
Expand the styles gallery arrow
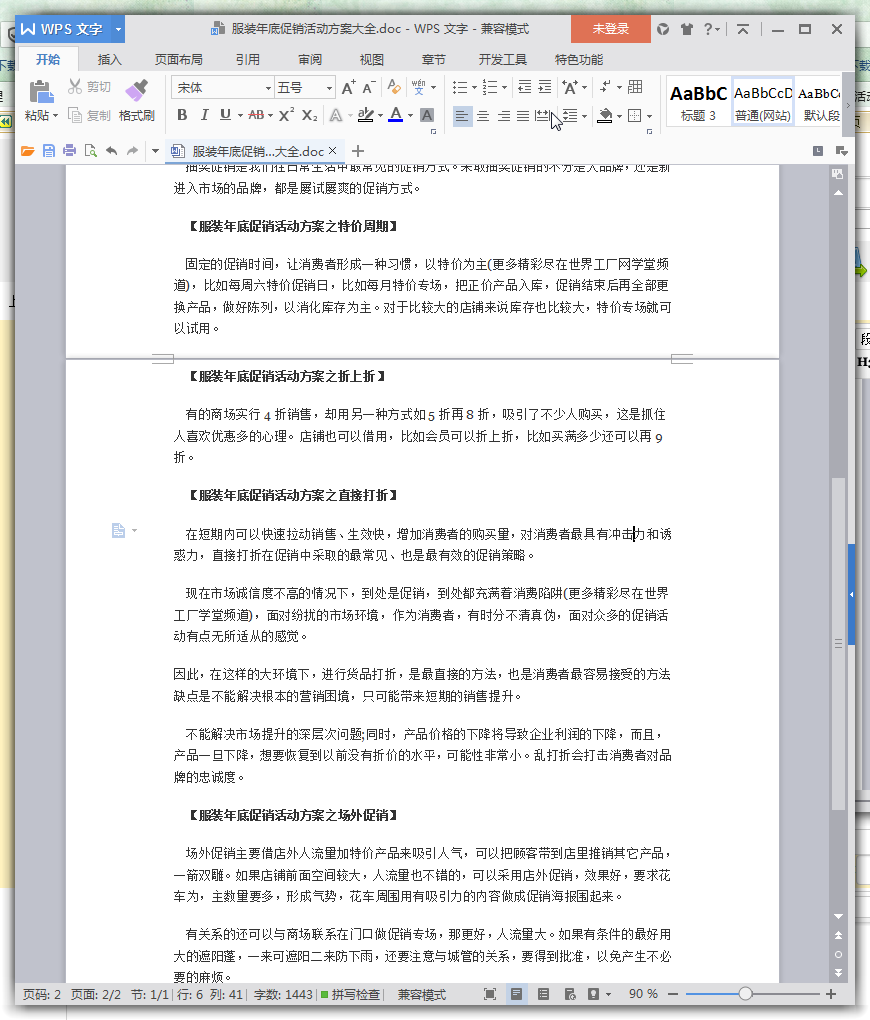[x=848, y=104]
